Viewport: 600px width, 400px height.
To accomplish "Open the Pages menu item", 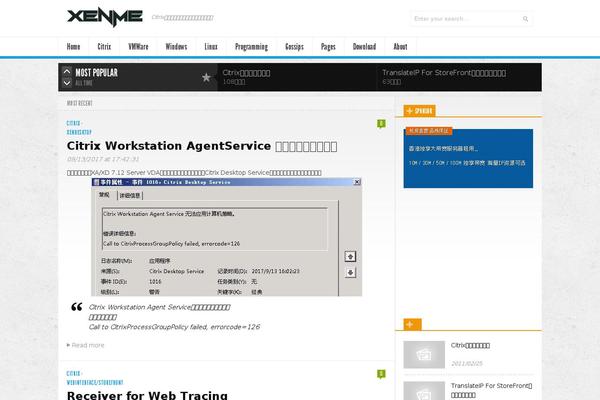I will [328, 47].
